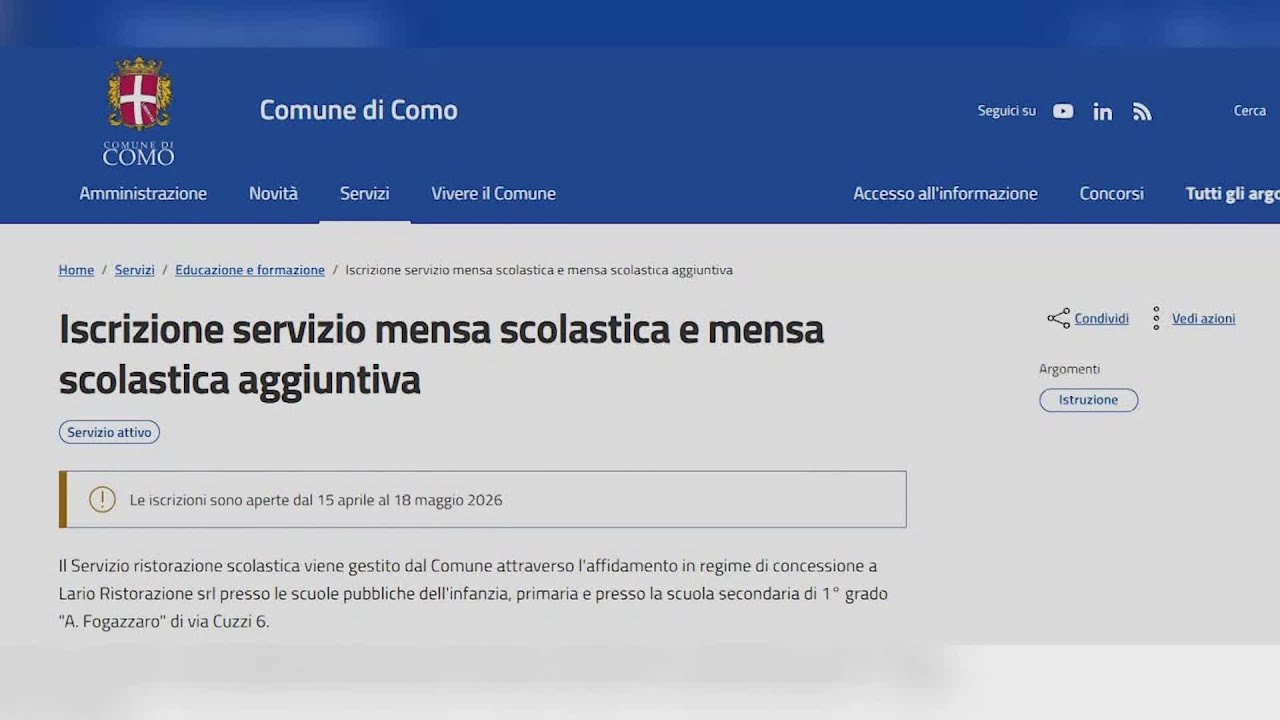The width and height of the screenshot is (1280, 720).
Task: Open the Comune di Como YouTube channel icon
Action: click(x=1062, y=111)
